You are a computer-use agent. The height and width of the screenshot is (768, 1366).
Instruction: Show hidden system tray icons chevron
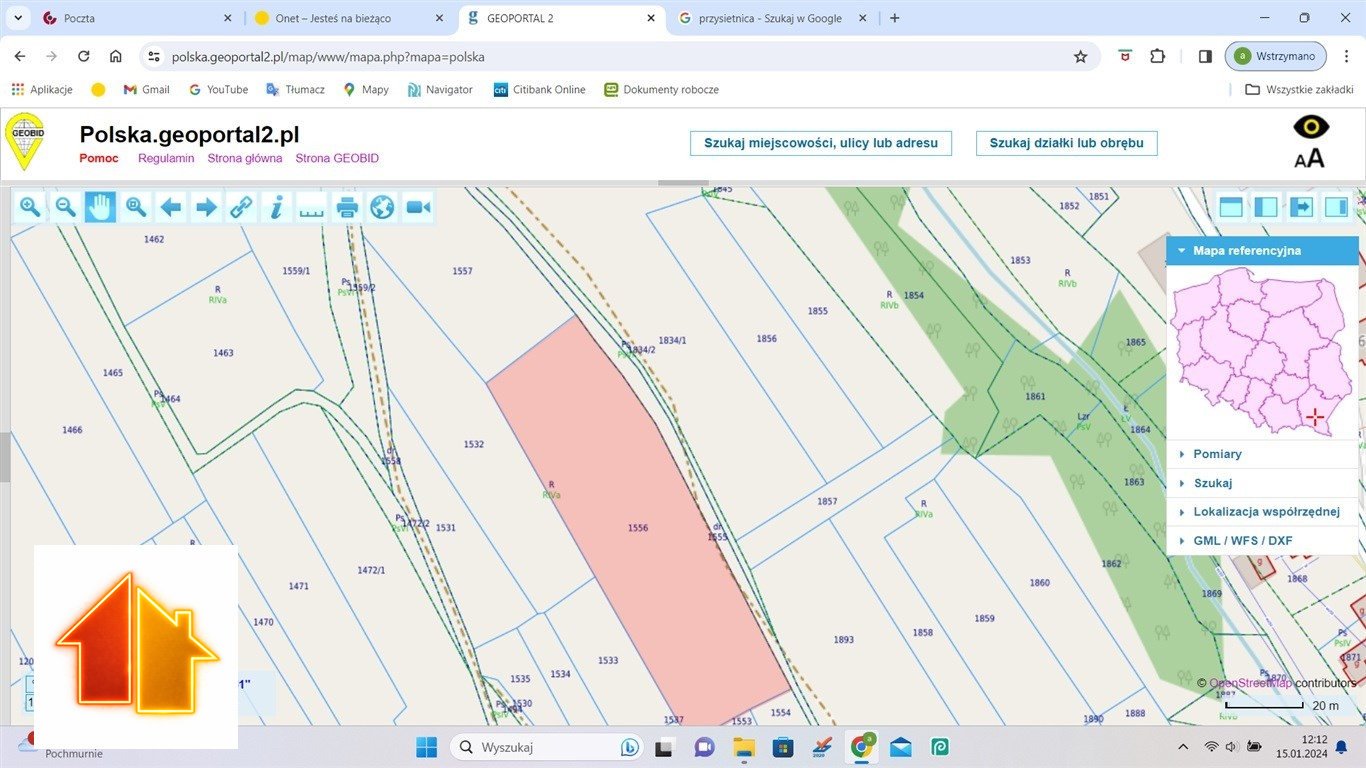1183,747
